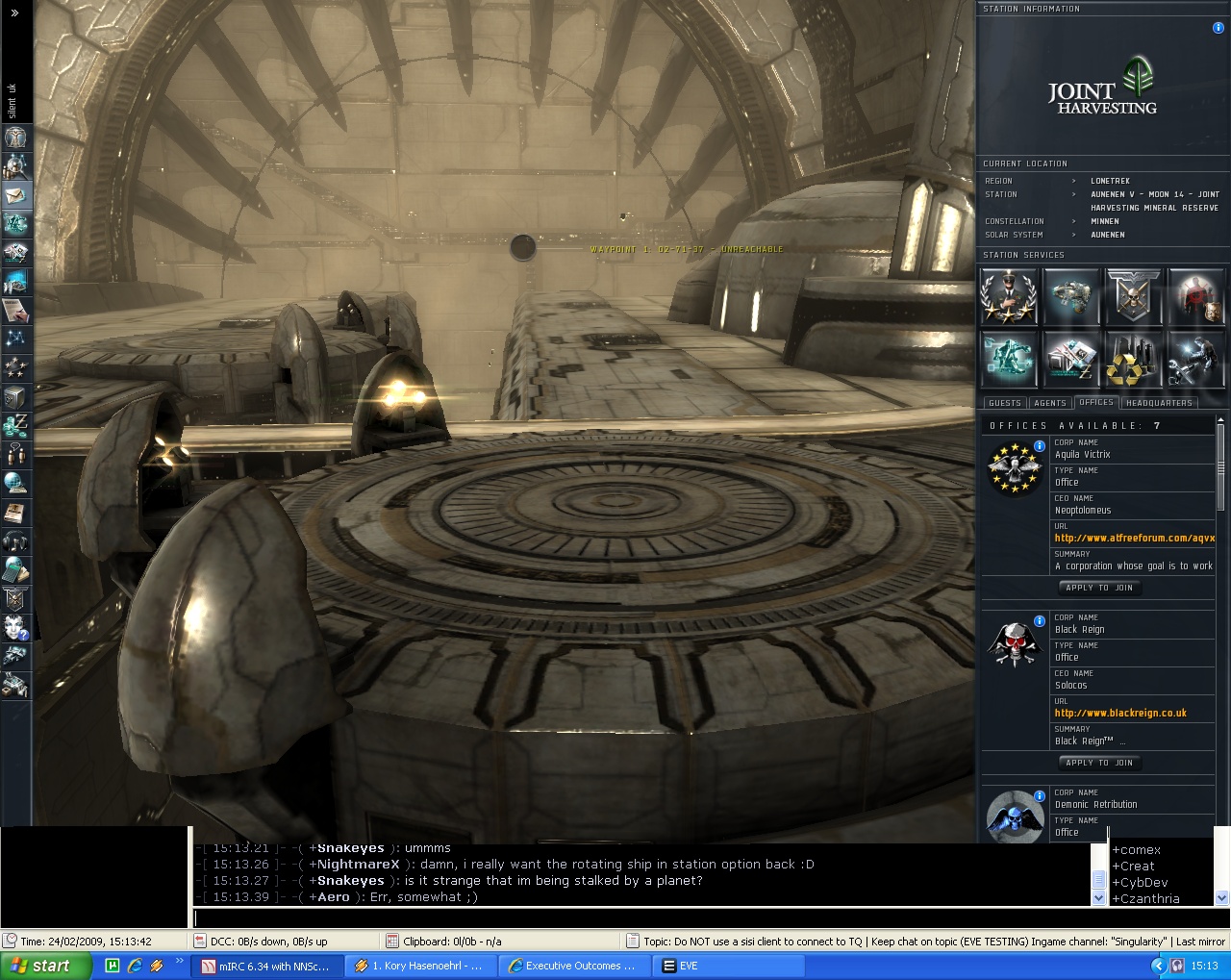This screenshot has width=1231, height=980.
Task: Switch to the Guests tab
Action: (1004, 403)
